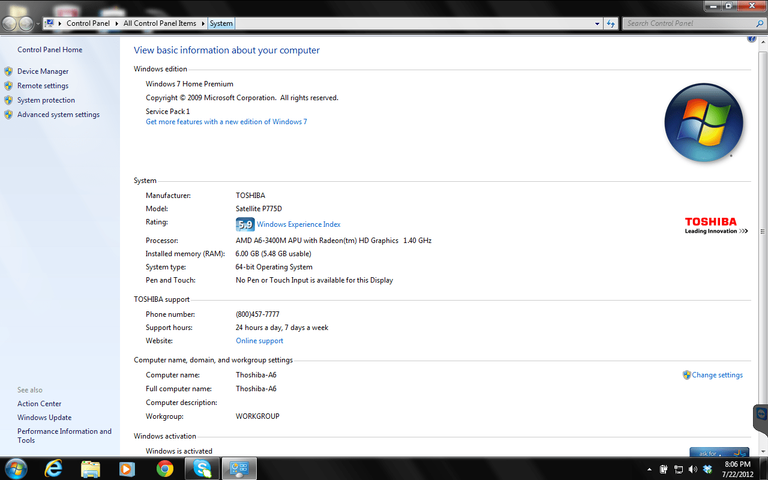Open the help question mark icon

pyautogui.click(x=751, y=39)
